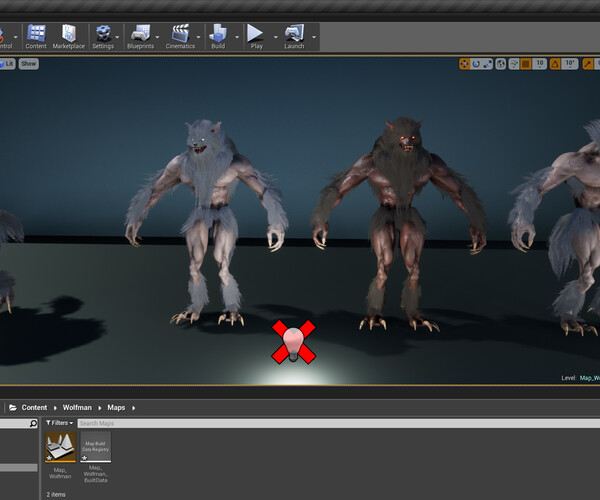600x500 pixels.
Task: Go to Content in breadcrumb path
Action: (34, 408)
